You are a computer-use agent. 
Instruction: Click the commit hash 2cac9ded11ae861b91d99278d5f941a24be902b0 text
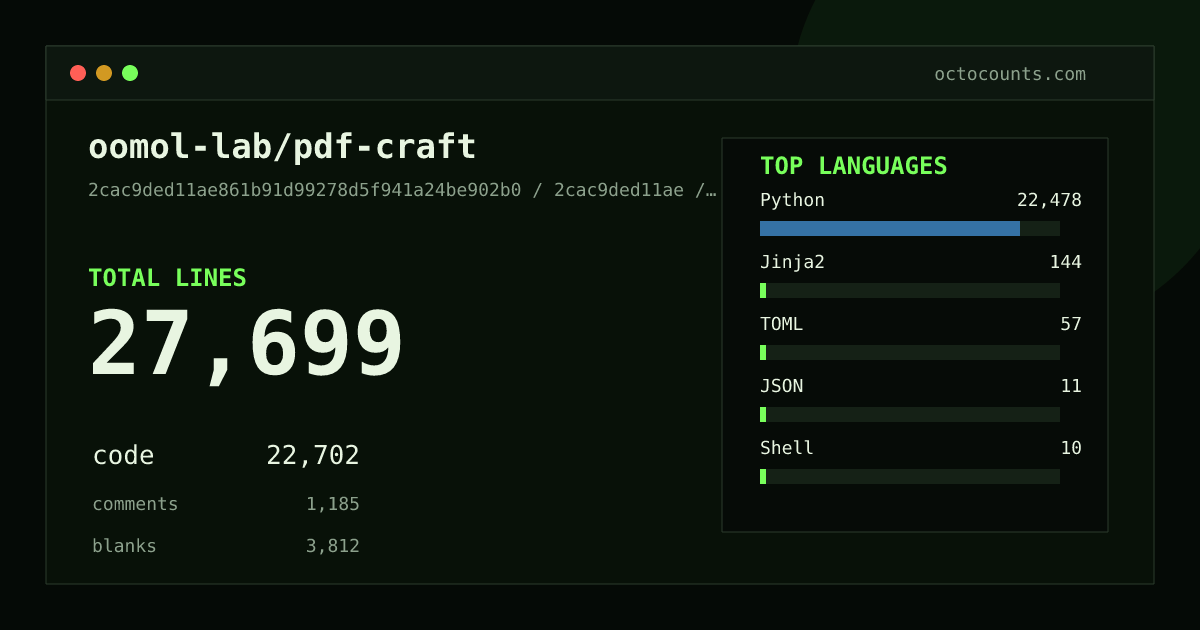coord(305,190)
